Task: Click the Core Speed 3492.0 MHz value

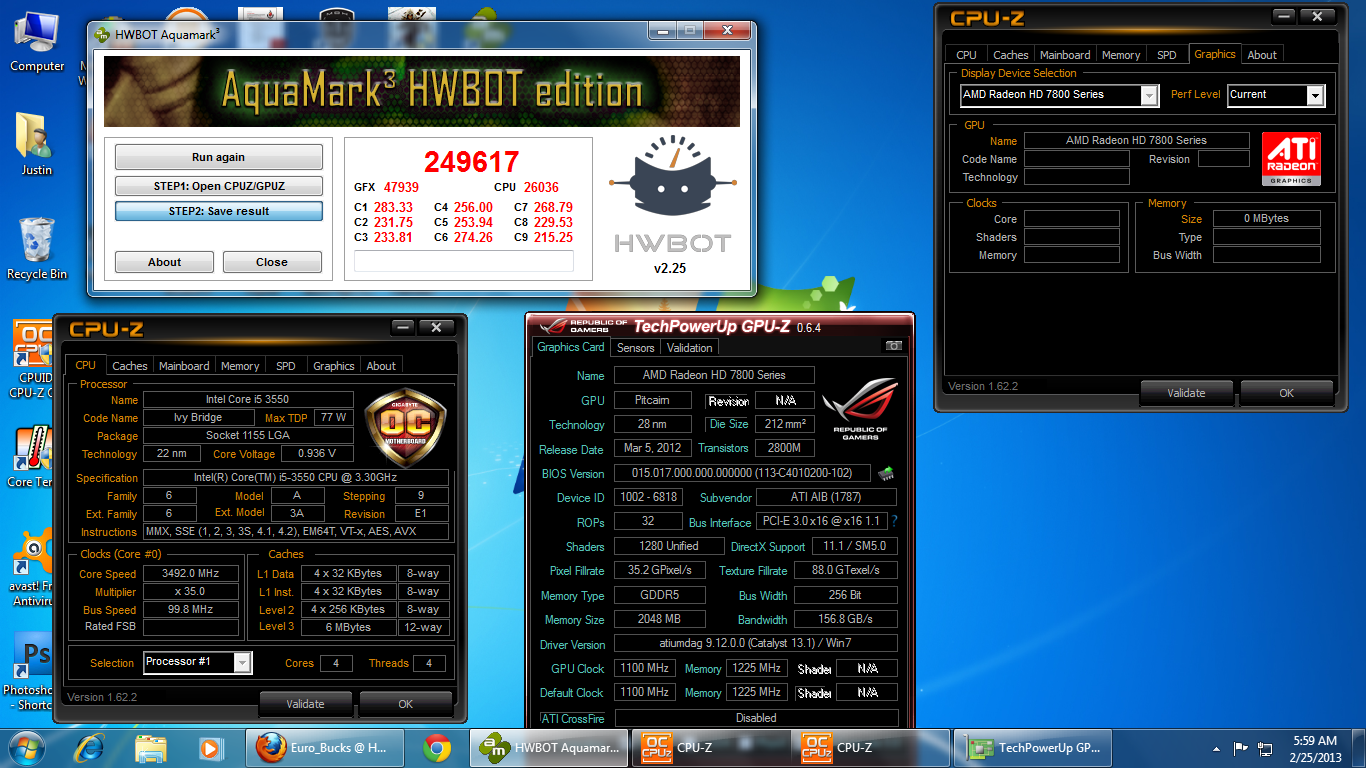Action: pos(190,574)
